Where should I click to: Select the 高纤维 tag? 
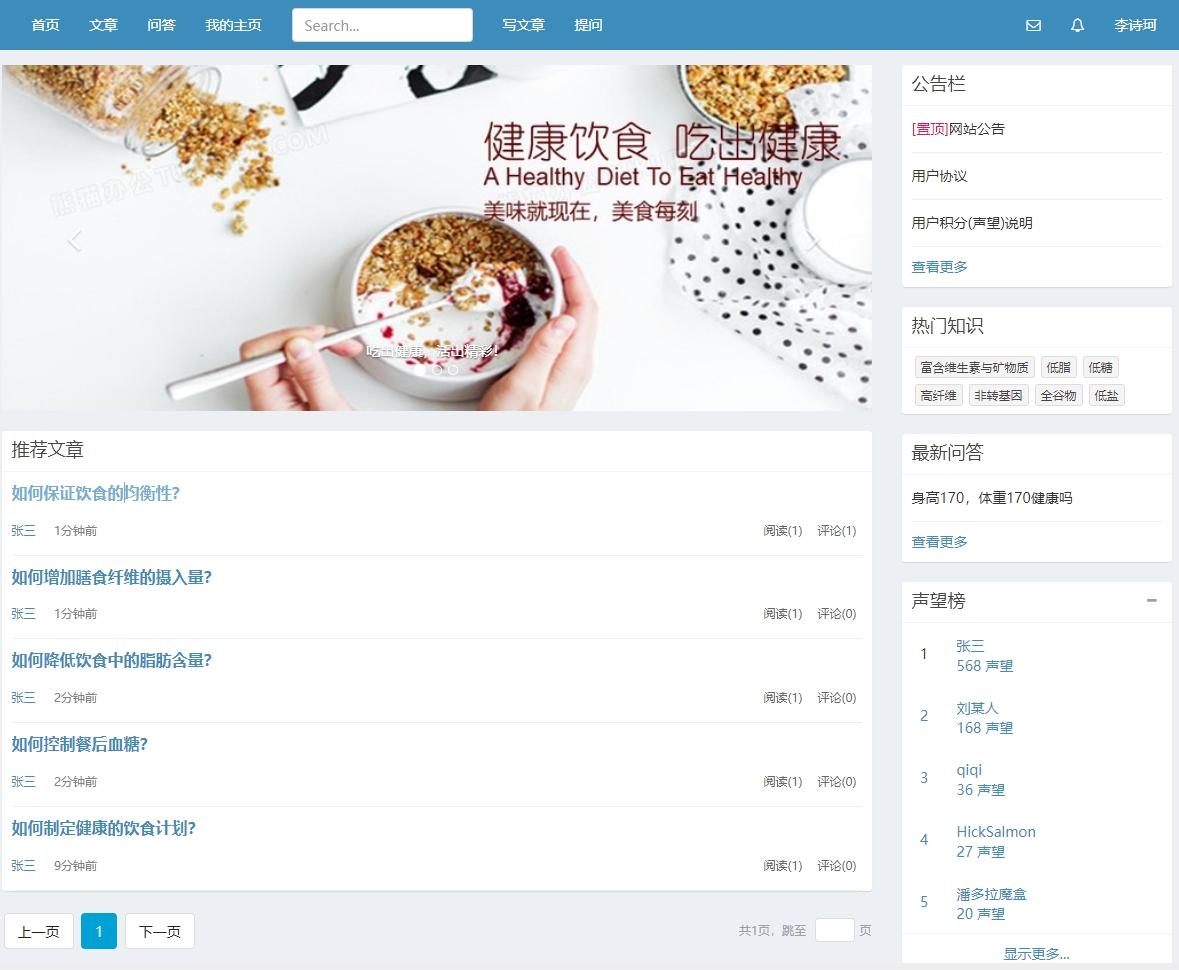coord(938,396)
